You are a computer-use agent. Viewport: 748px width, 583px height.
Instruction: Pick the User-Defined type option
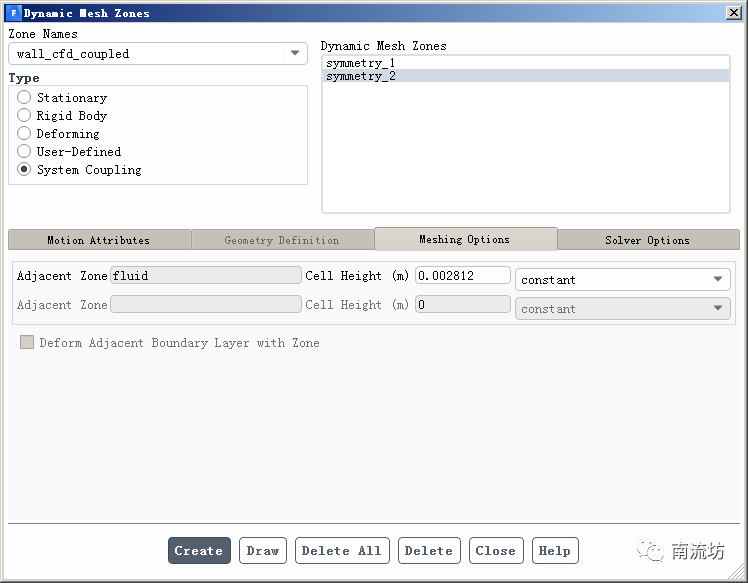[24, 152]
